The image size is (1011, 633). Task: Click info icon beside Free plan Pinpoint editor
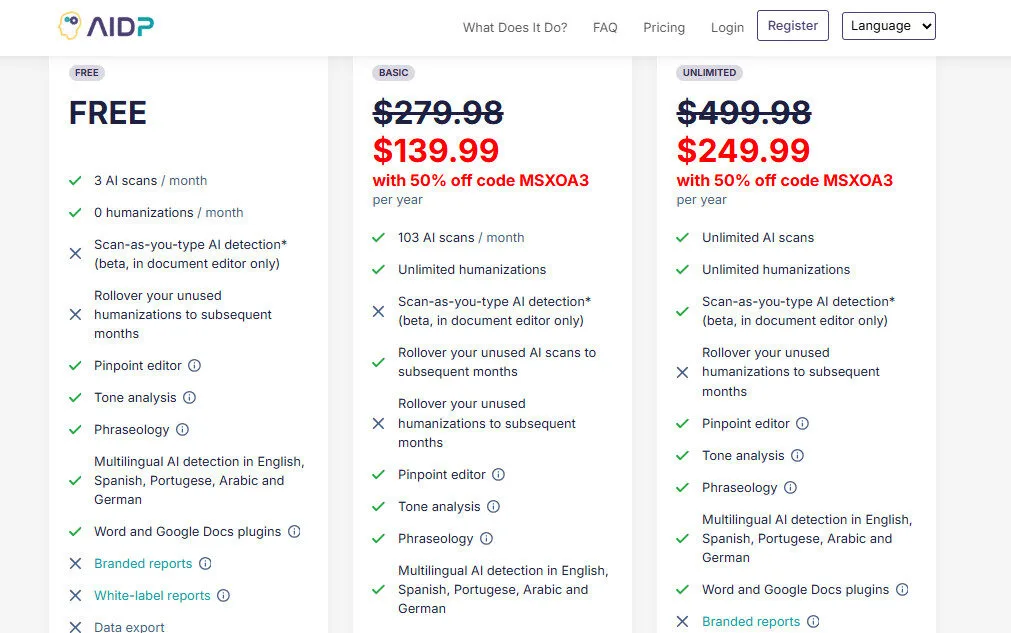pyautogui.click(x=195, y=366)
